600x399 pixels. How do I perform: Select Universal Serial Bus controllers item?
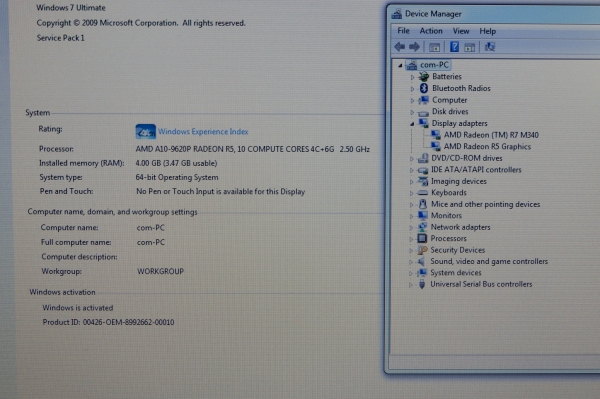click(x=481, y=284)
